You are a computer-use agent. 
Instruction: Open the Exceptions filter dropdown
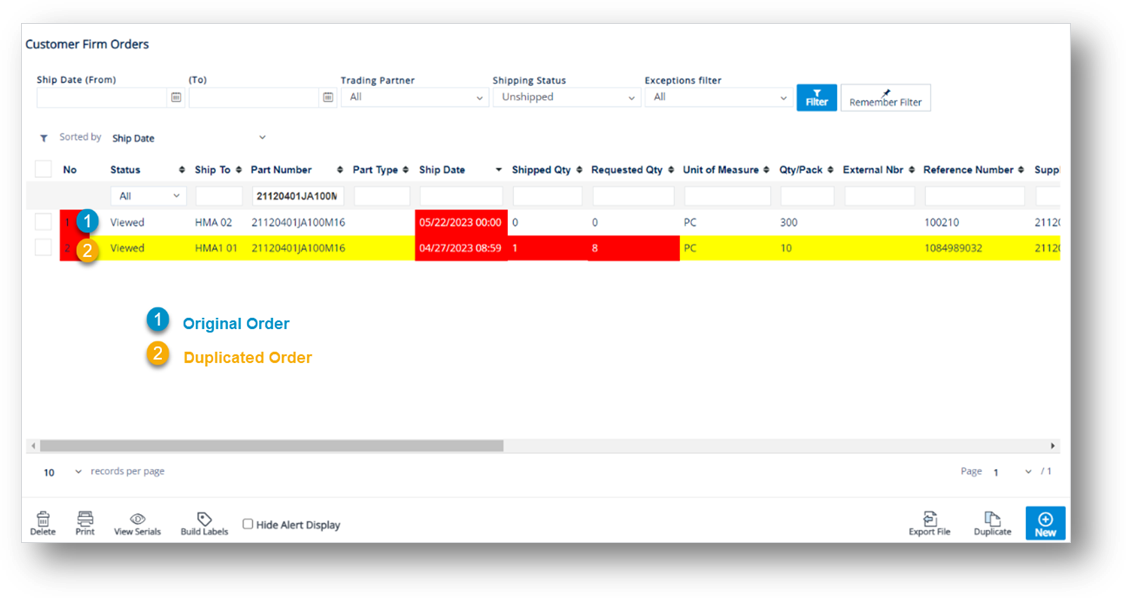[719, 97]
